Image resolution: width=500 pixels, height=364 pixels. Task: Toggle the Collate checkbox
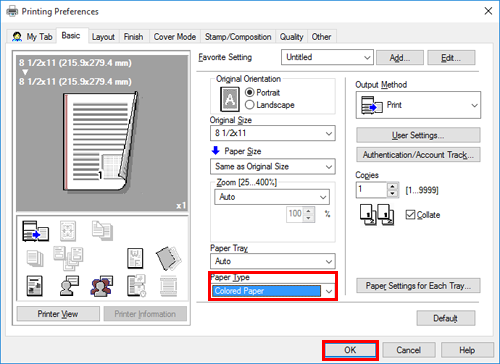(410, 215)
